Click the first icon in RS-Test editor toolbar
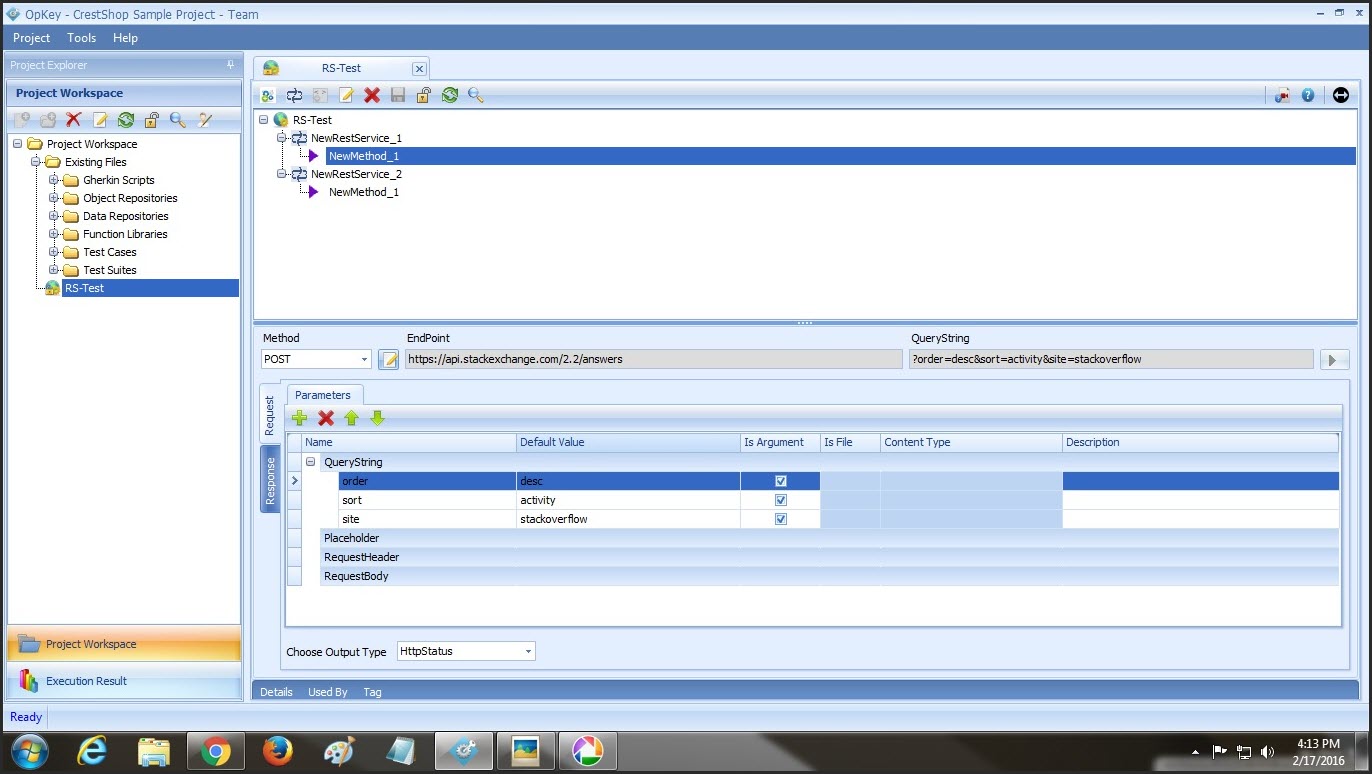 [x=268, y=95]
